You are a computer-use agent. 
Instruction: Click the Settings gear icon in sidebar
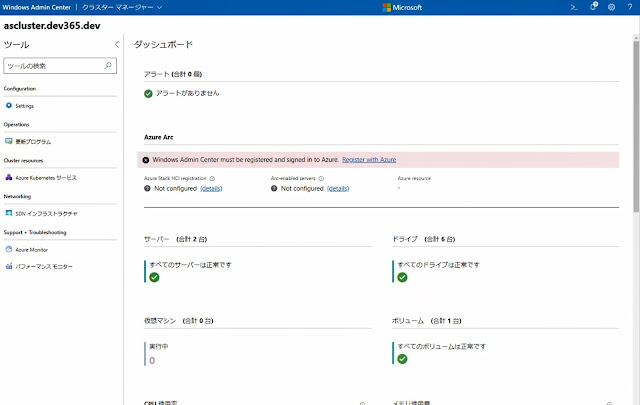click(9, 105)
